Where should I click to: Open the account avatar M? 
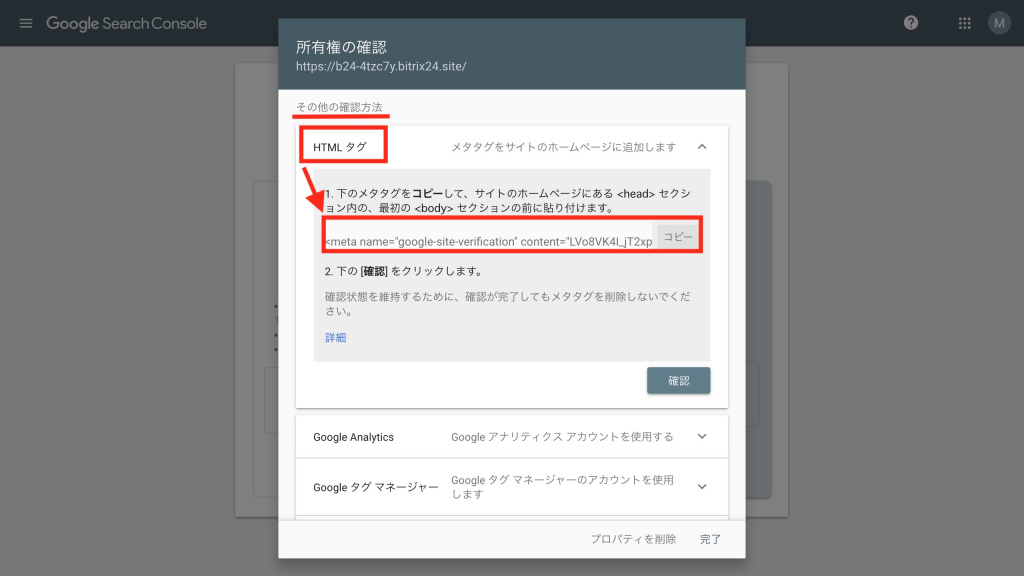click(999, 24)
